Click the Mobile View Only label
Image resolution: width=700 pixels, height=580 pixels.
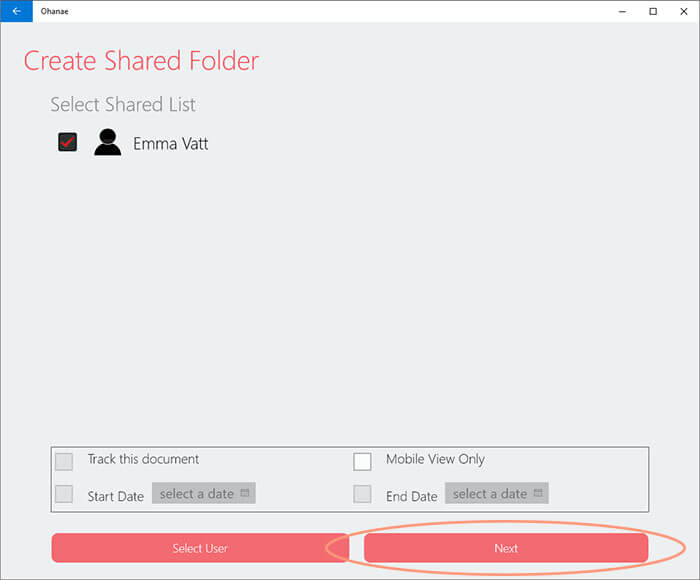[x=435, y=459]
